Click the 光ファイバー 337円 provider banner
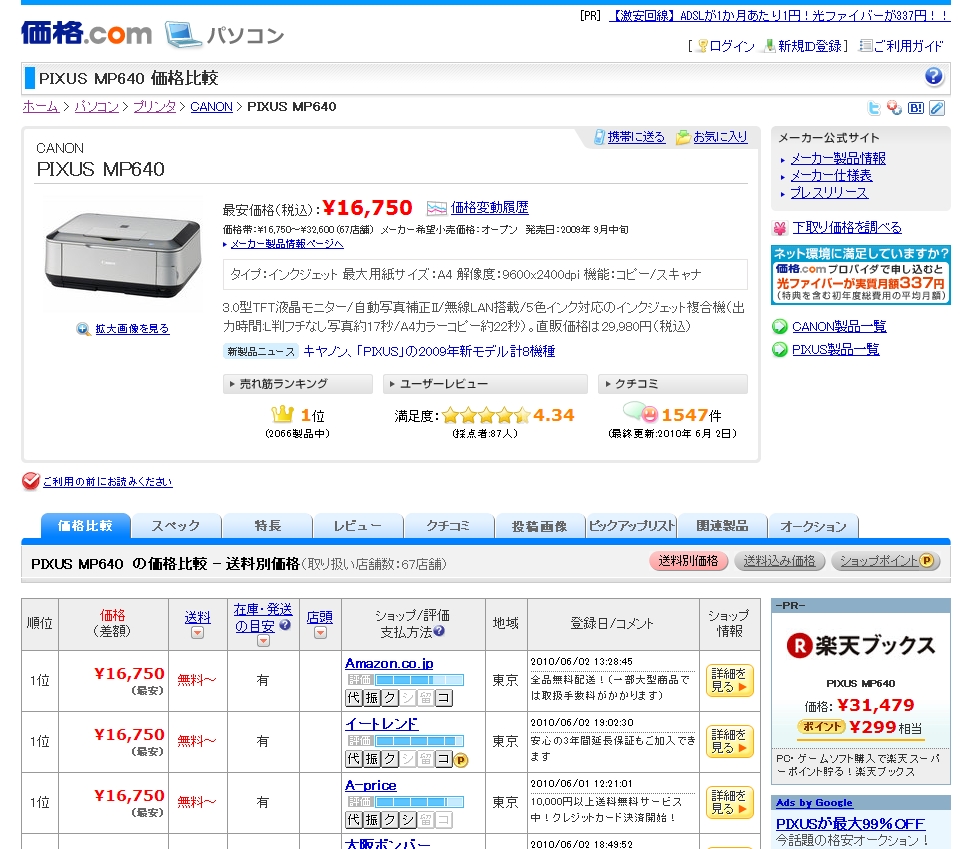This screenshot has width=973, height=849. [861, 274]
